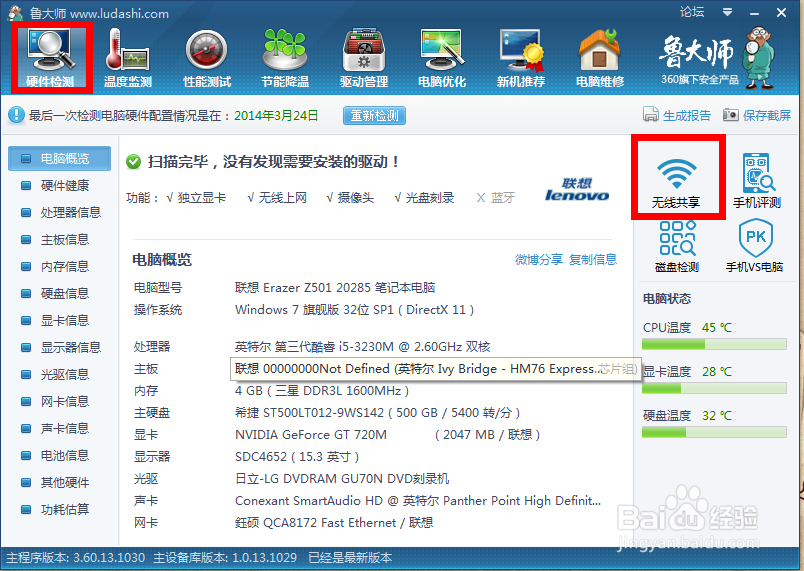Click the printer icon beside 生成报告
This screenshot has width=804, height=571.
click(x=651, y=114)
